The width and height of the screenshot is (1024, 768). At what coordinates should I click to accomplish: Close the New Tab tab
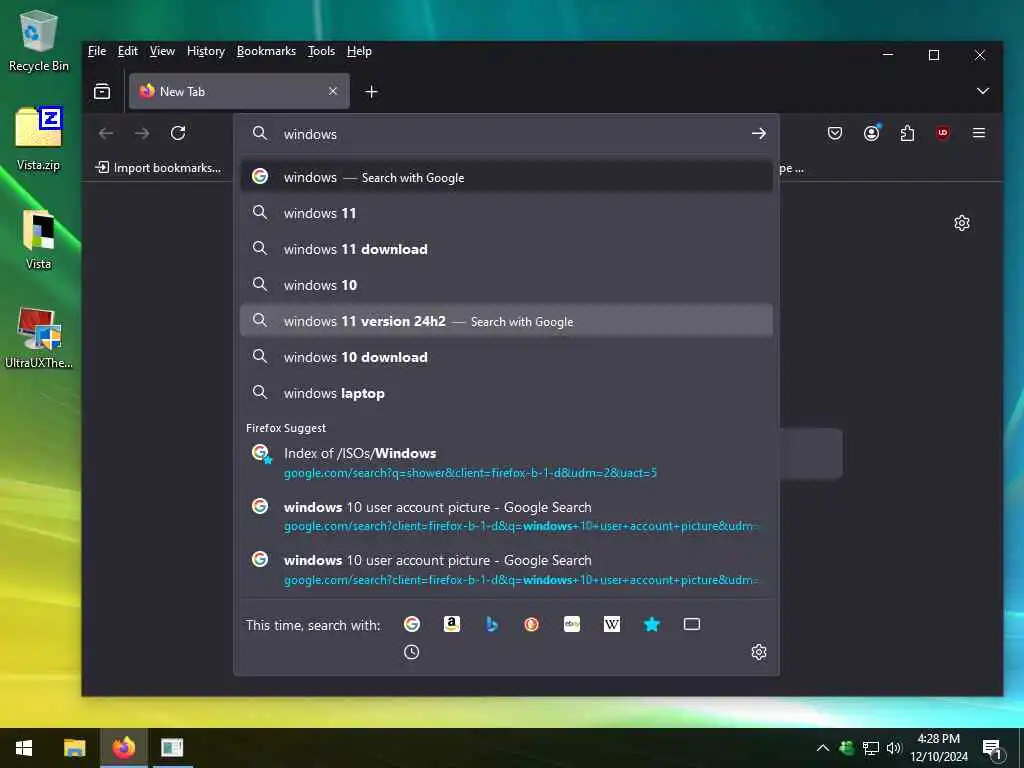[333, 91]
